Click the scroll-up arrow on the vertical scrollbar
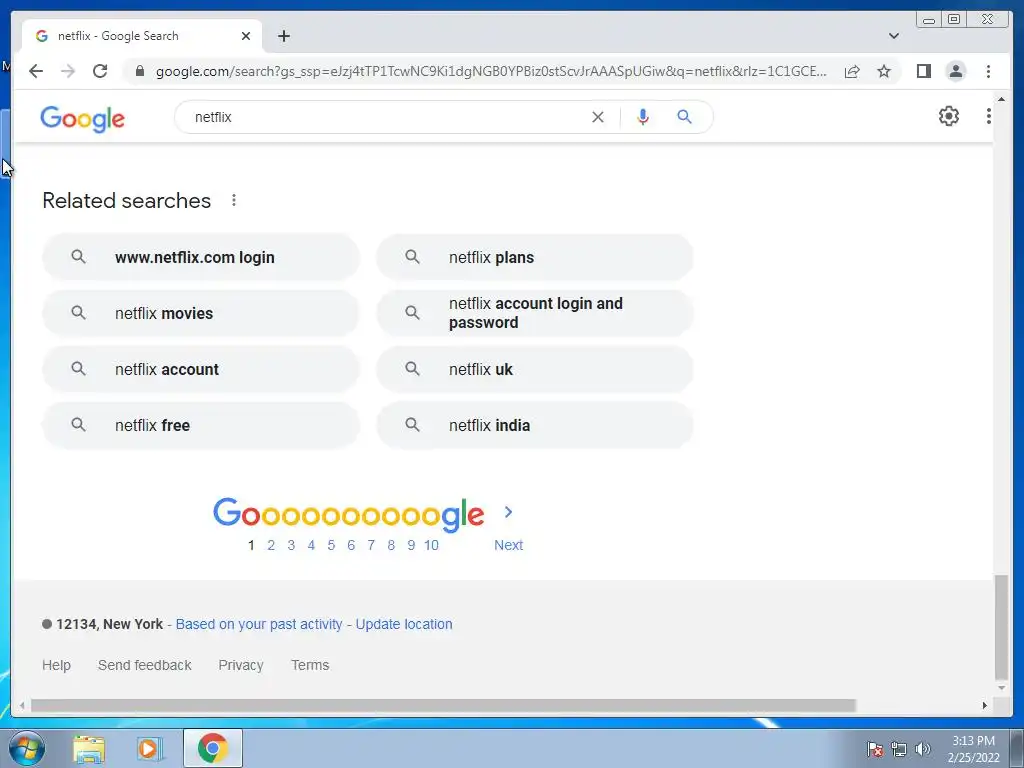This screenshot has width=1024, height=768. 1001,99
